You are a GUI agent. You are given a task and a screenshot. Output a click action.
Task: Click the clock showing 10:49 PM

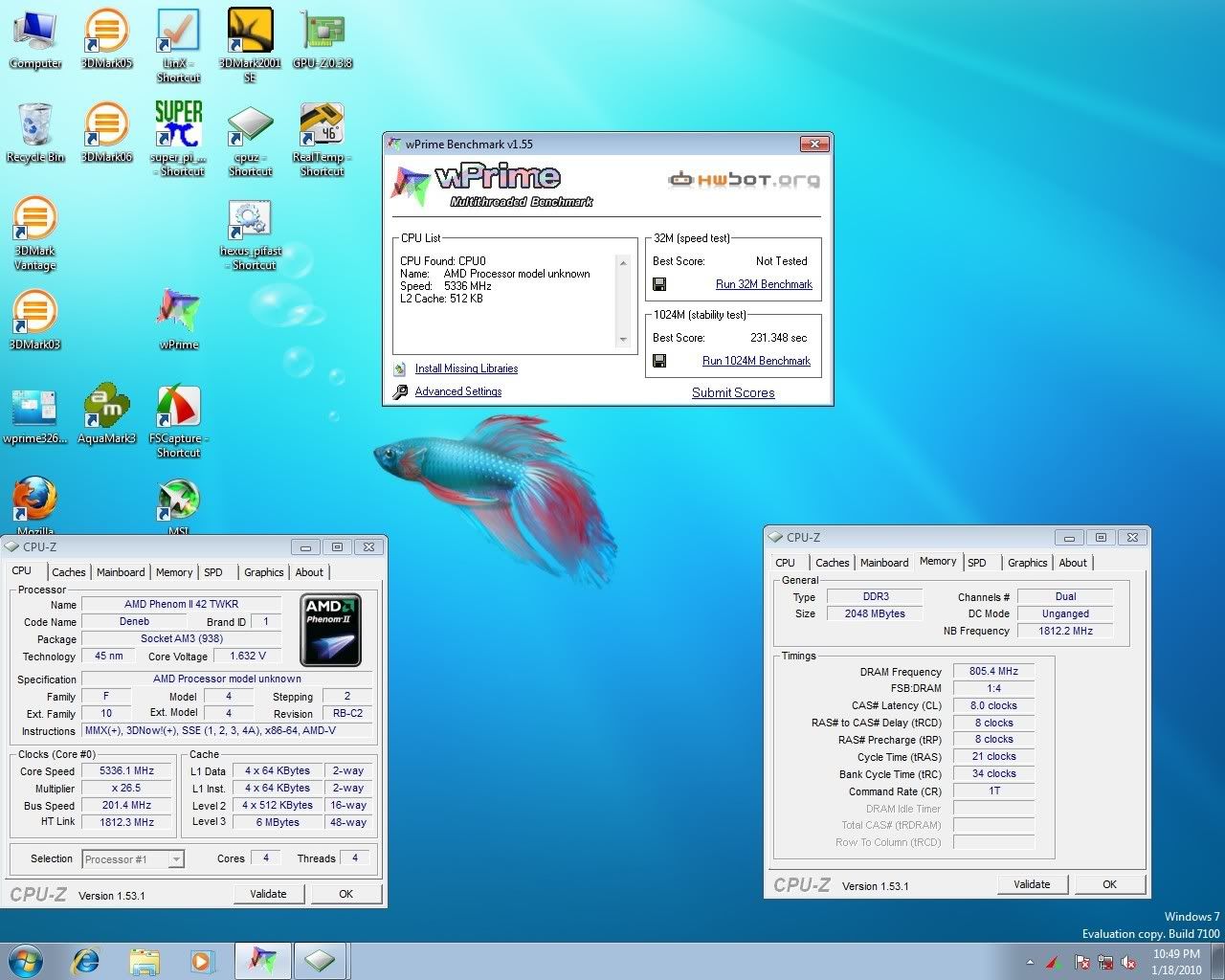click(1176, 954)
